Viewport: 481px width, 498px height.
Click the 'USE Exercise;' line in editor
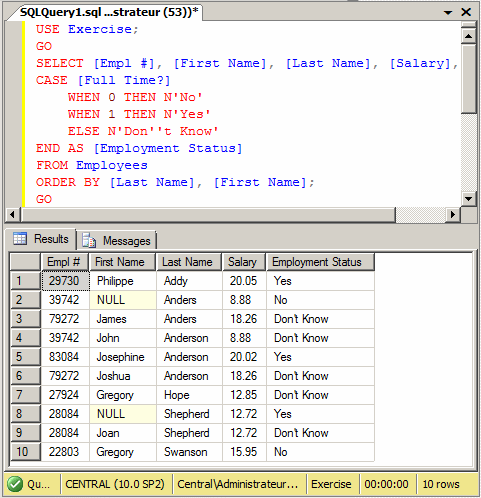click(87, 29)
